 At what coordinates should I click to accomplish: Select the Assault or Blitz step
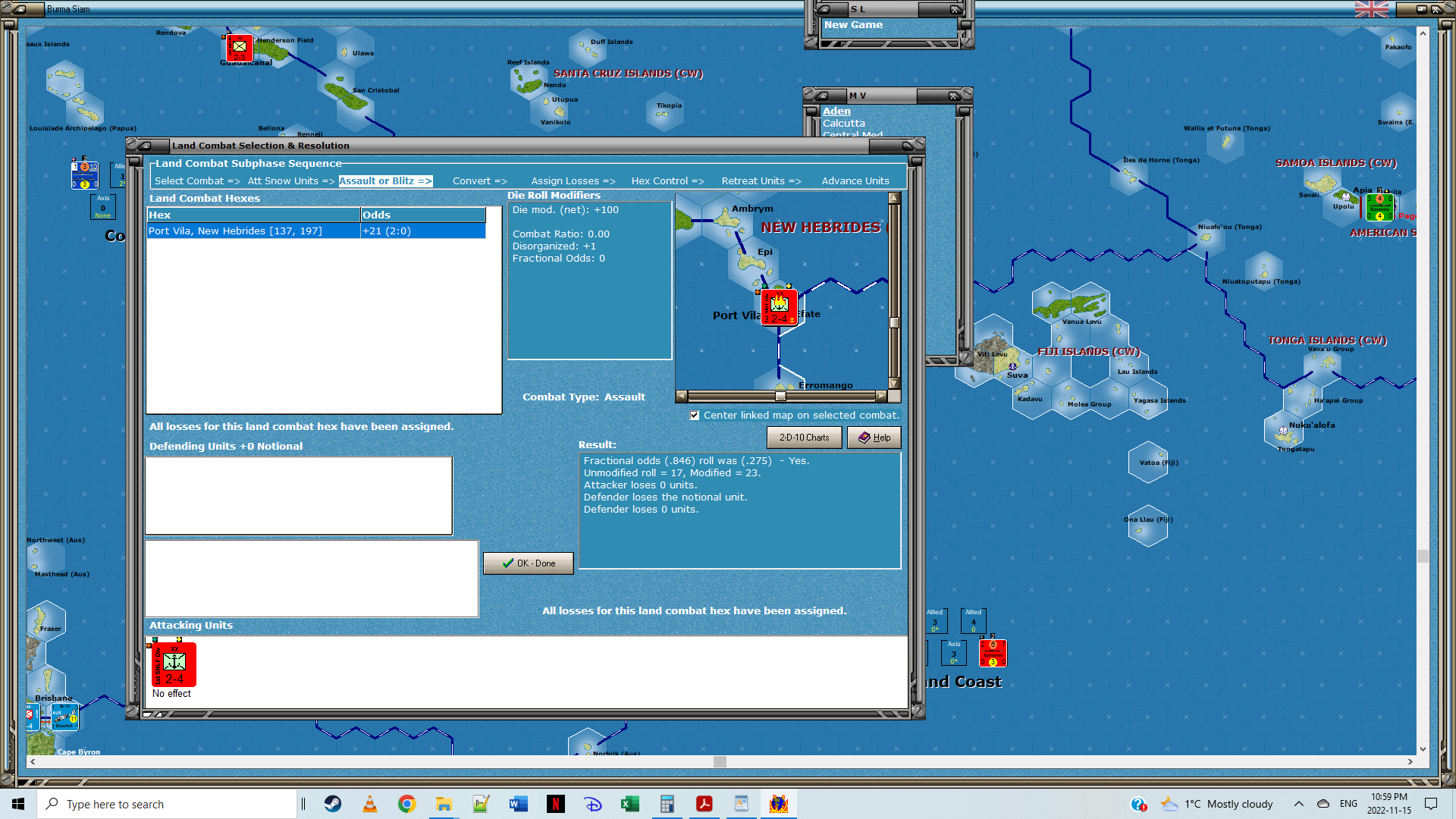(x=385, y=181)
